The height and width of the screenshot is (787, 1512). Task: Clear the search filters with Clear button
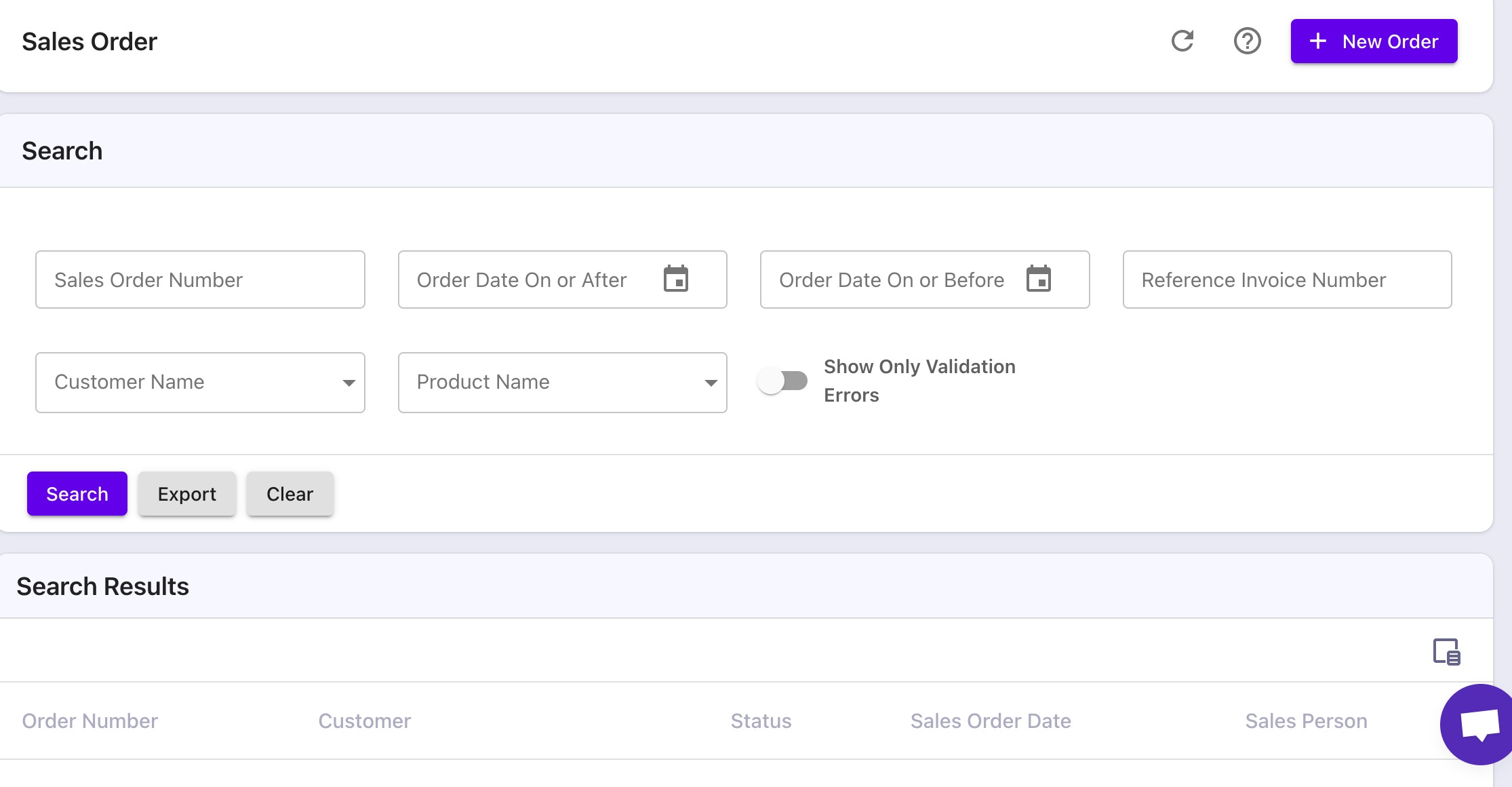290,494
